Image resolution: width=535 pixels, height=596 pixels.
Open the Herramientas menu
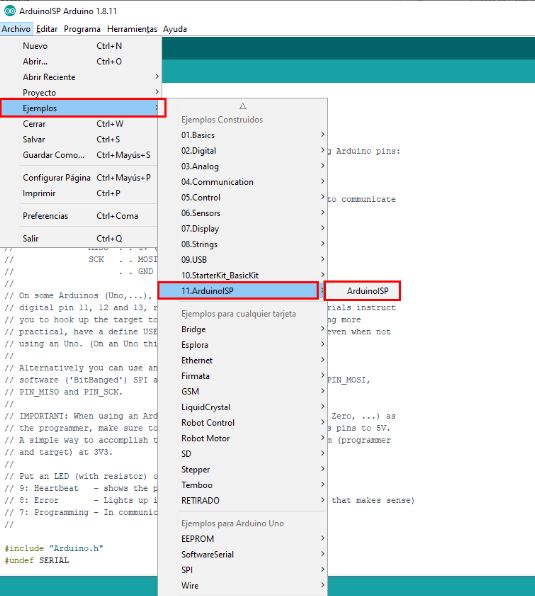pyautogui.click(x=132, y=29)
